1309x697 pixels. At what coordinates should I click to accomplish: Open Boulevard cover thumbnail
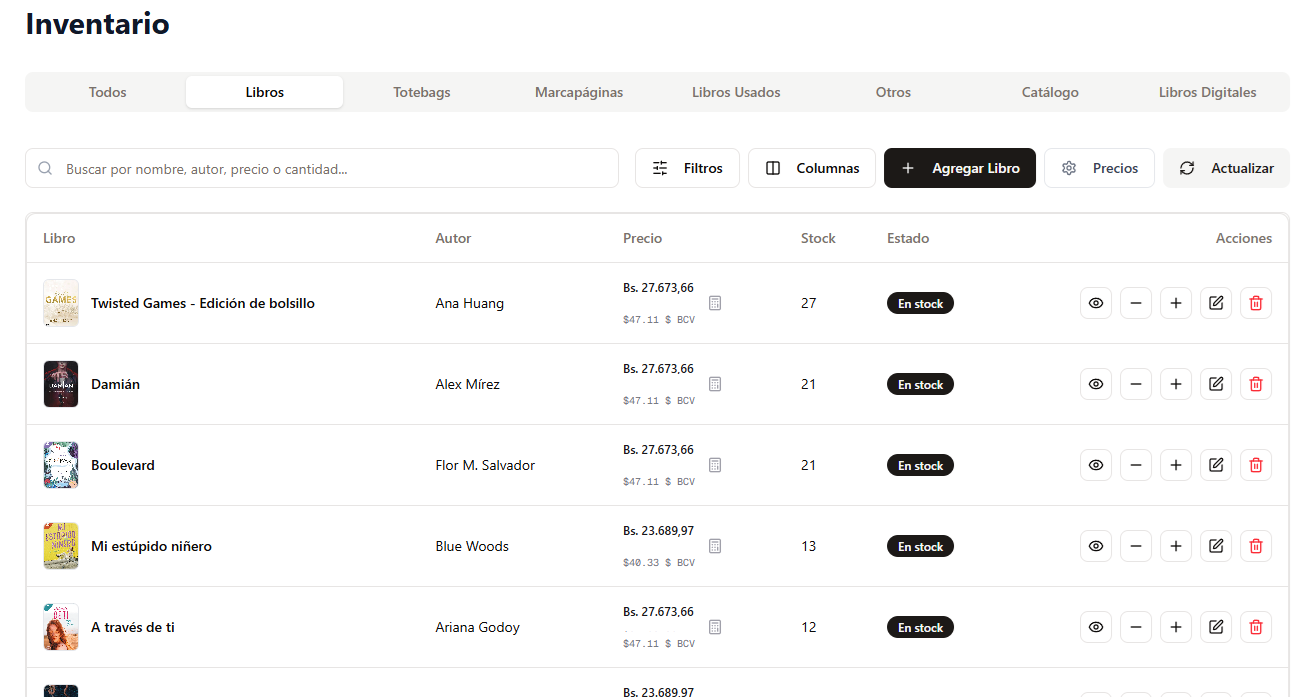[x=61, y=465]
